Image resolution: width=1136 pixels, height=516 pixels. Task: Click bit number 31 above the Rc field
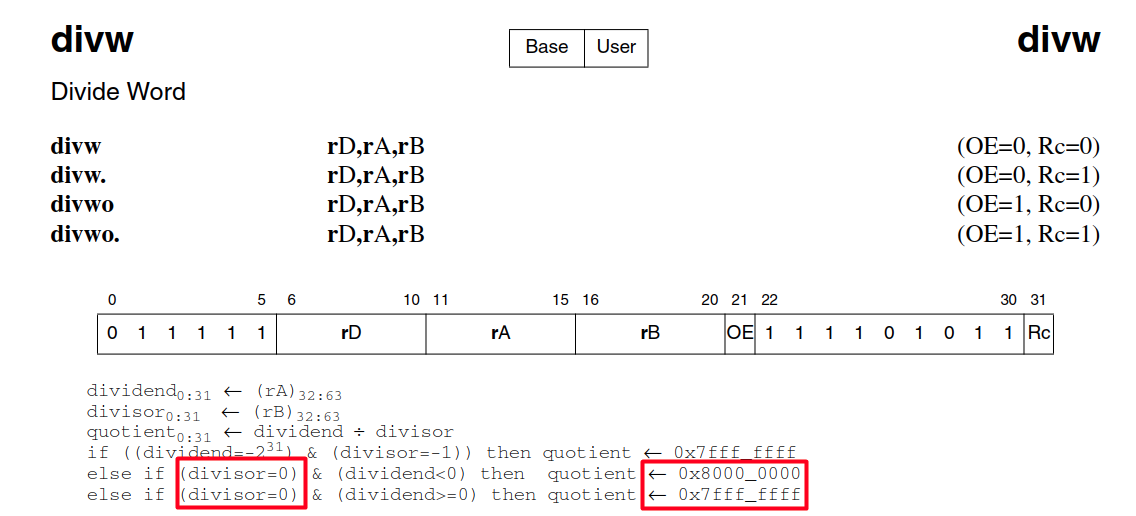[1038, 300]
